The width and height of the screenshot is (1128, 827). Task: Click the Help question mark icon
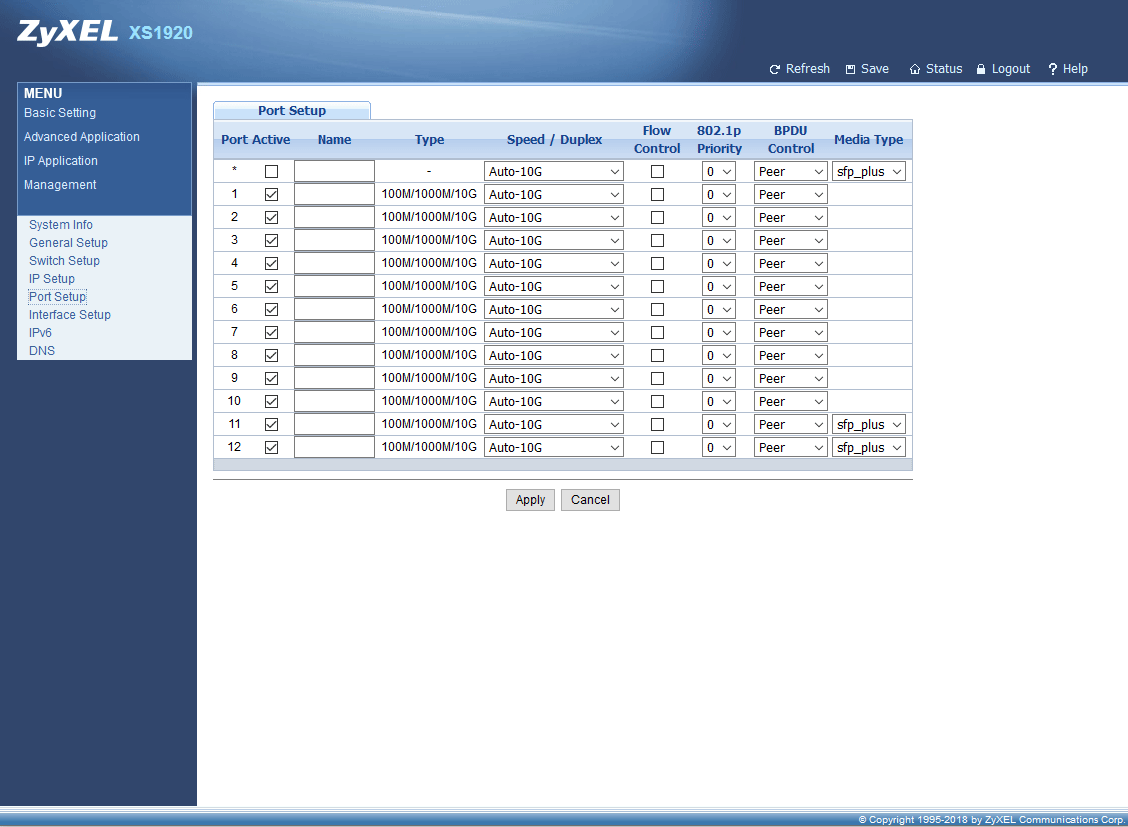point(1052,69)
